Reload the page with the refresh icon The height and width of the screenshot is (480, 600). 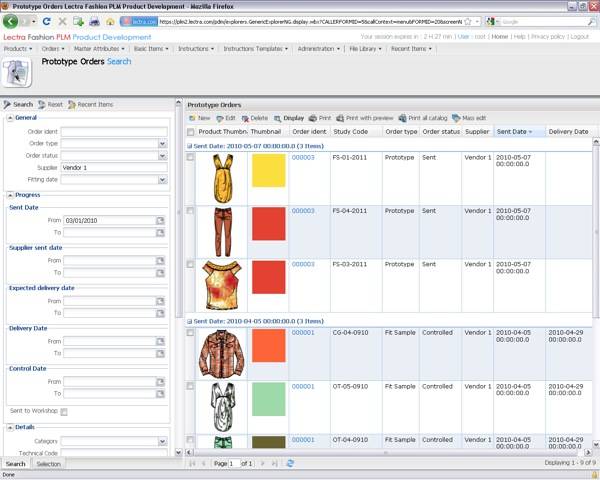point(47,21)
